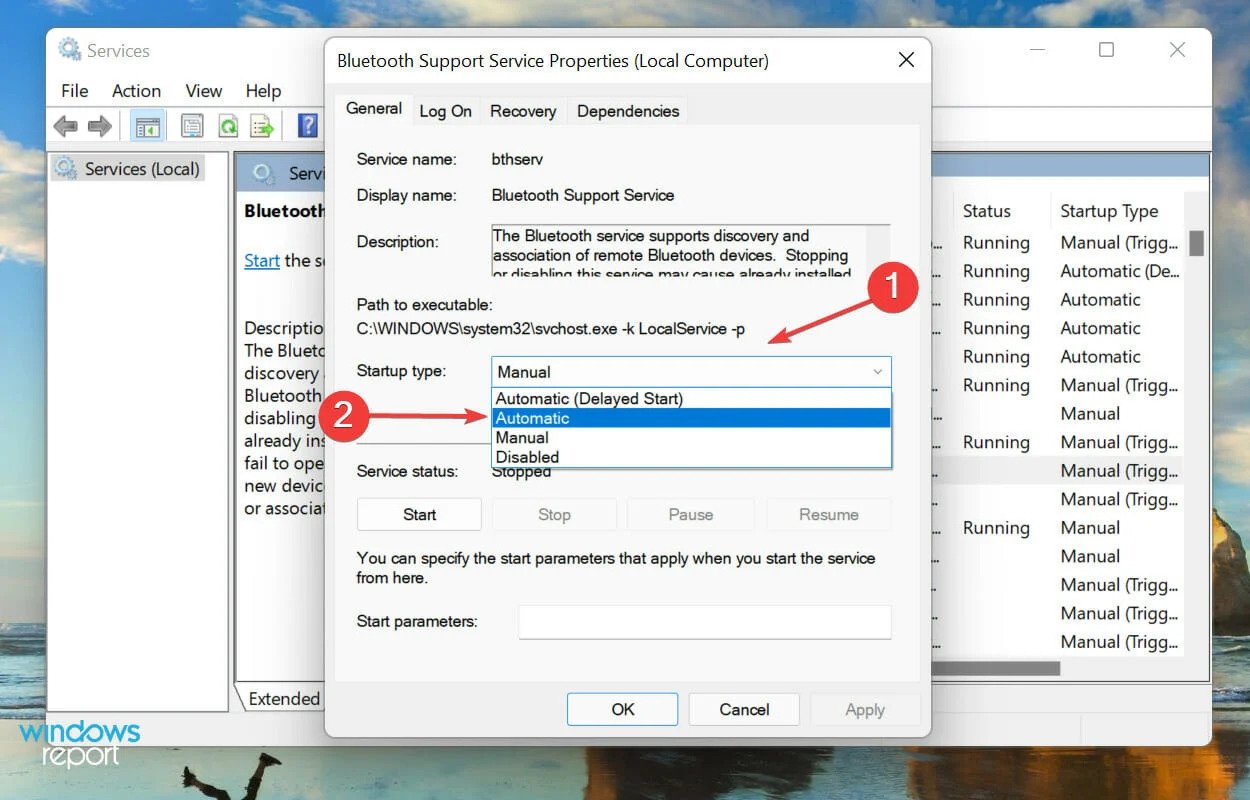Click the "bthserv" service name text

tap(518, 159)
